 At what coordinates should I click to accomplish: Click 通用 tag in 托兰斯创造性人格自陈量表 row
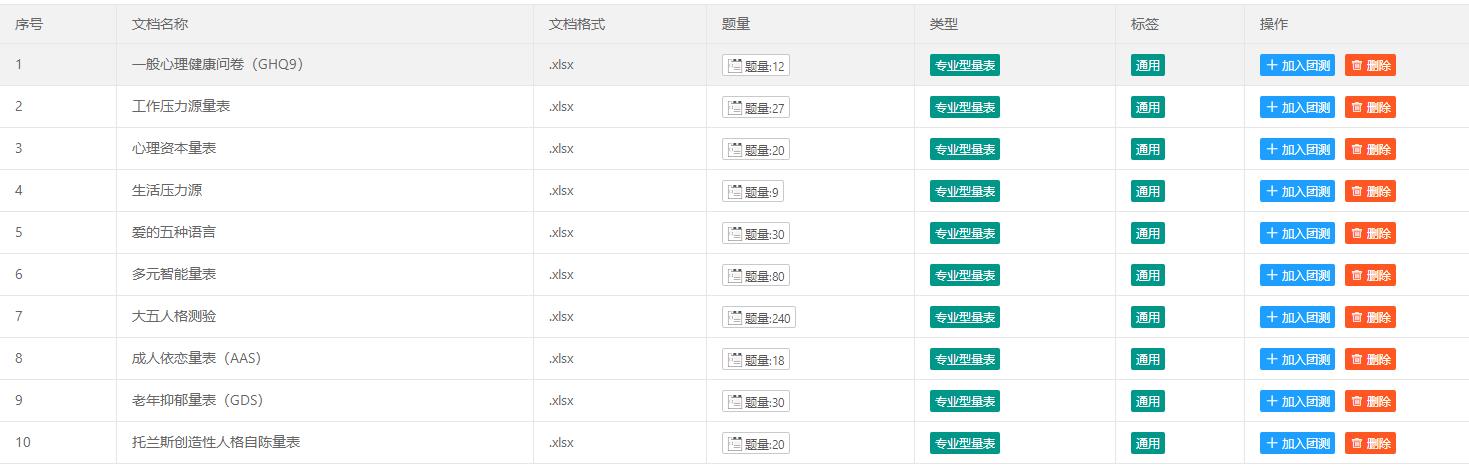pos(1148,444)
